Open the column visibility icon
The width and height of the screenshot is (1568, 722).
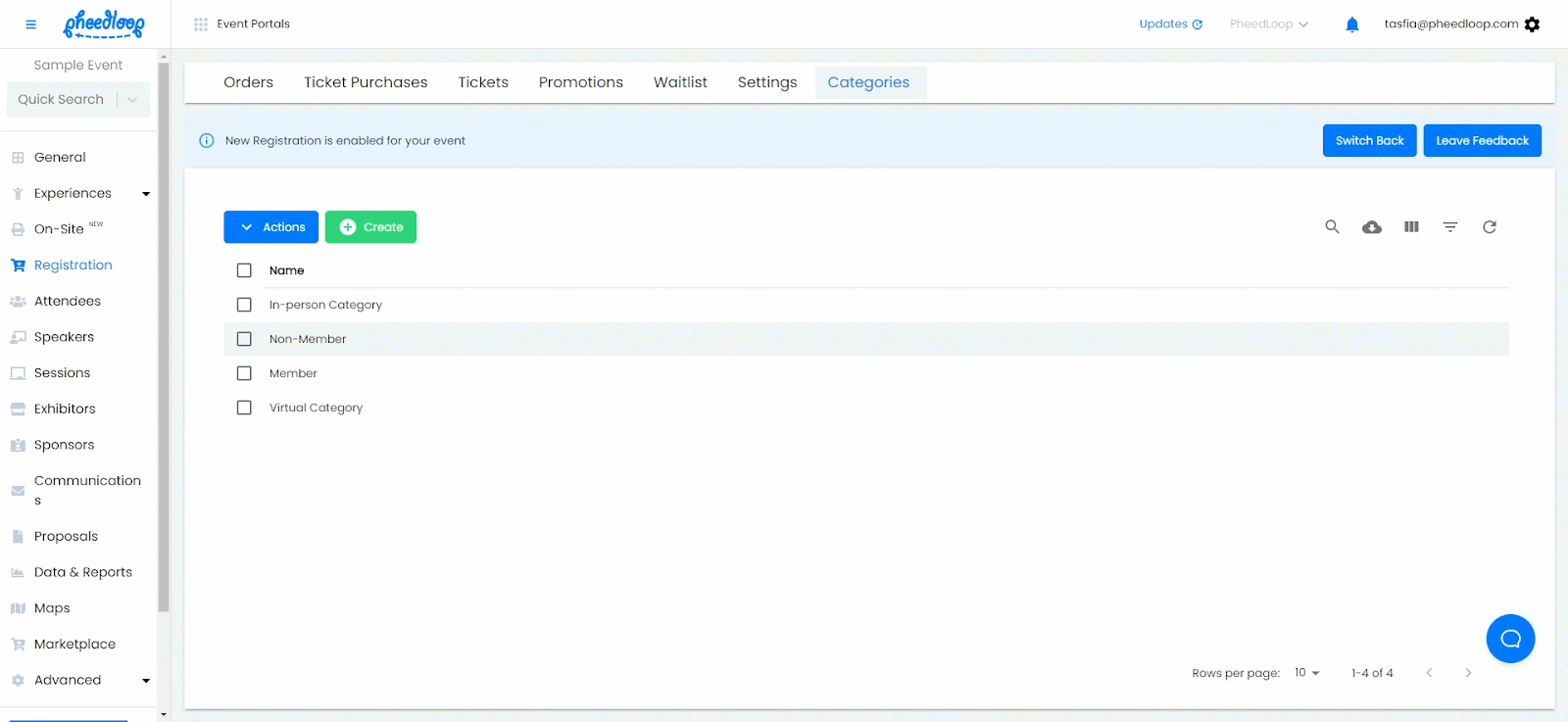(x=1411, y=226)
